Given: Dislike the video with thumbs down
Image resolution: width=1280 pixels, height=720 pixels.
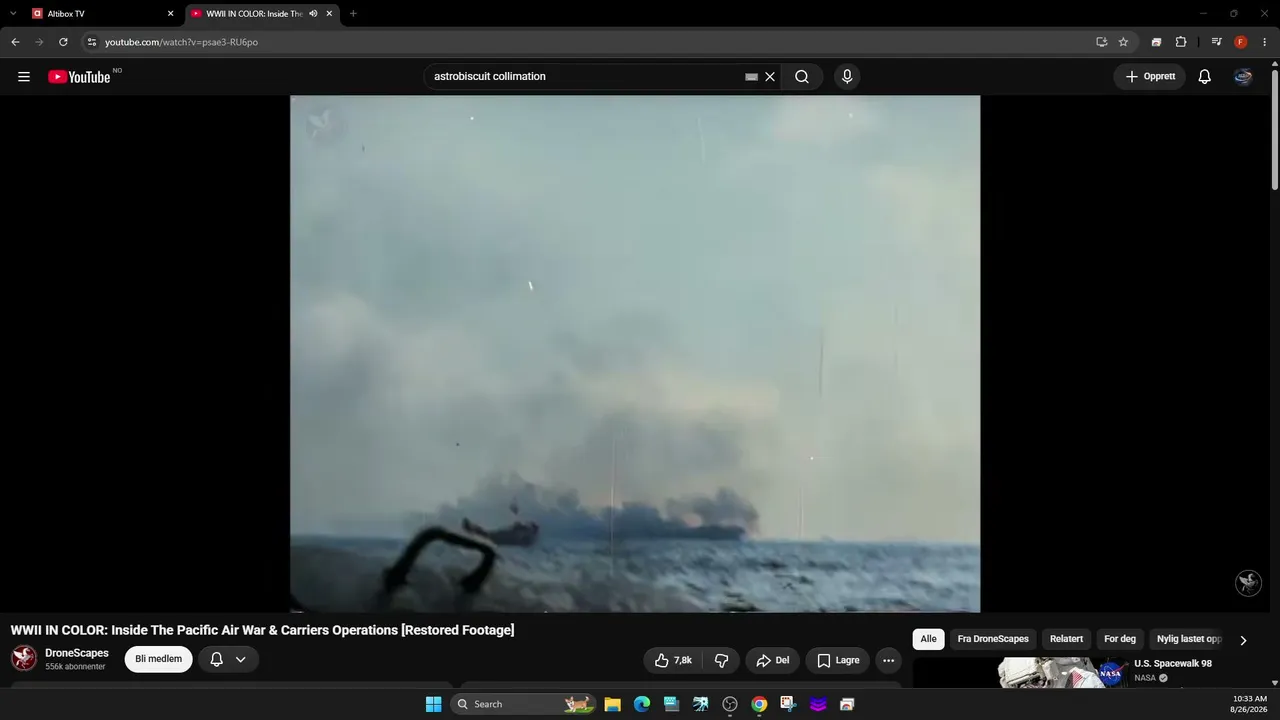Looking at the screenshot, I should pyautogui.click(x=721, y=660).
